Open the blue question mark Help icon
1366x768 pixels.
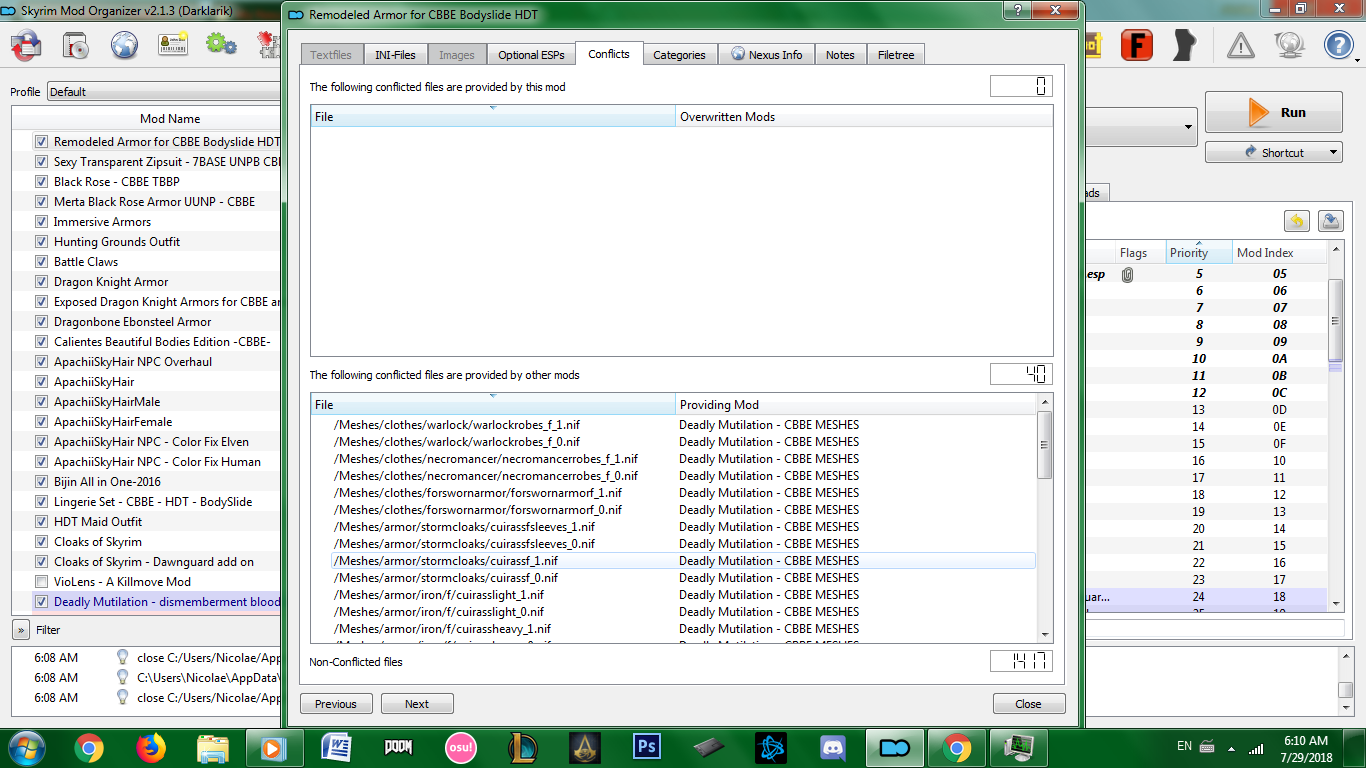click(x=1338, y=45)
